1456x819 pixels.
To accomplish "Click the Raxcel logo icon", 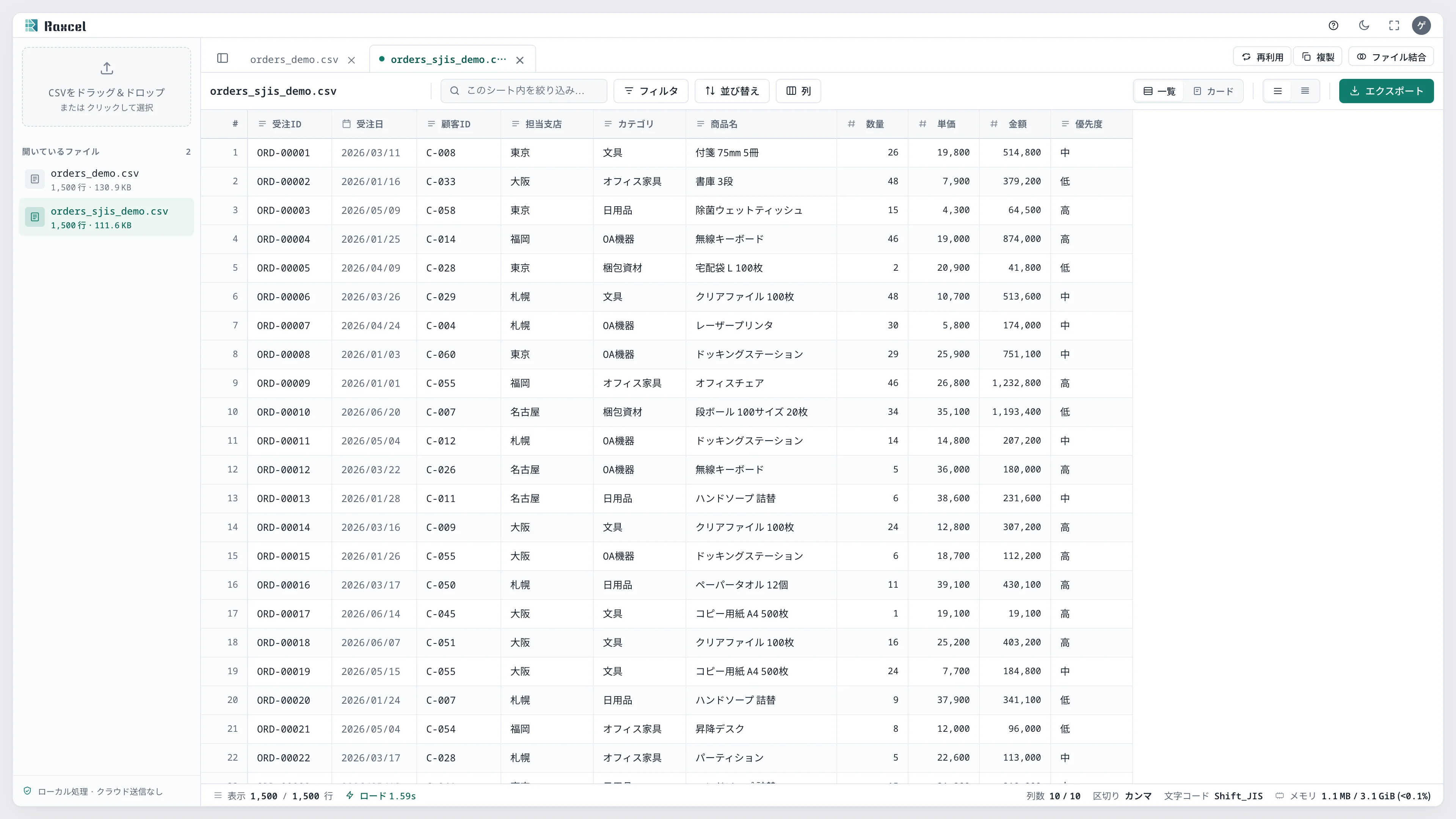I will coord(31,25).
